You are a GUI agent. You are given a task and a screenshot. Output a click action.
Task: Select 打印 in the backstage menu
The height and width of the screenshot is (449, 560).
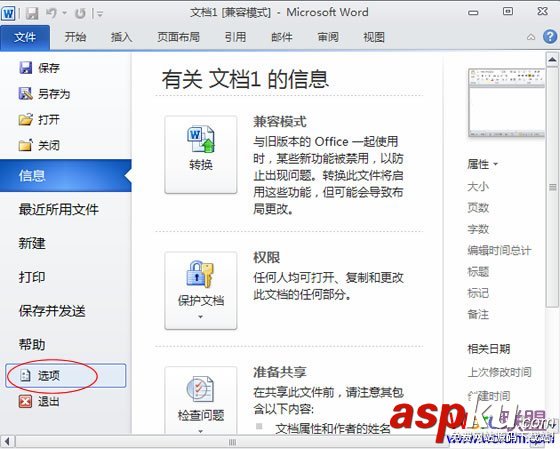tap(32, 277)
